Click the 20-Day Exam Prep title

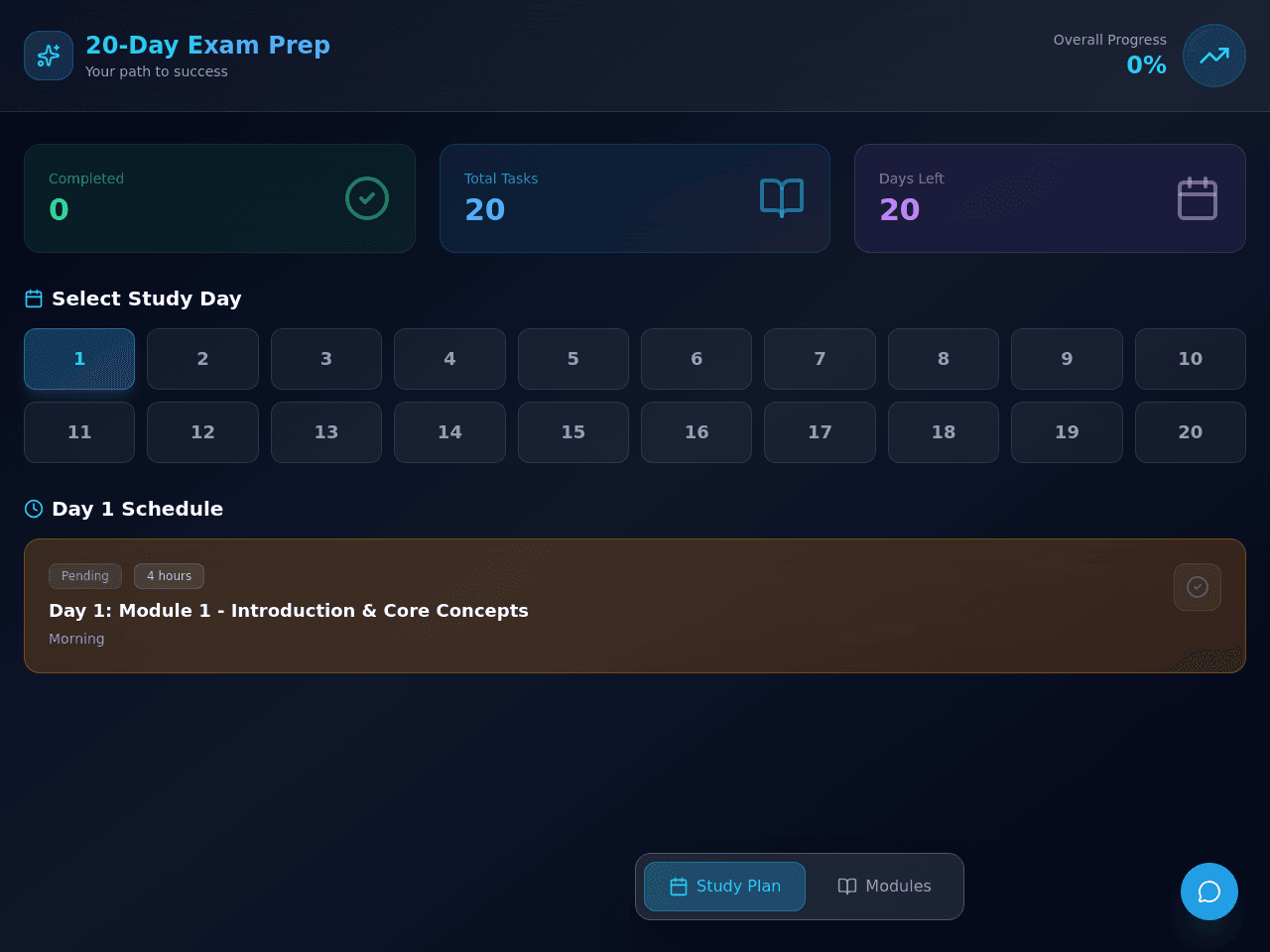click(x=207, y=46)
